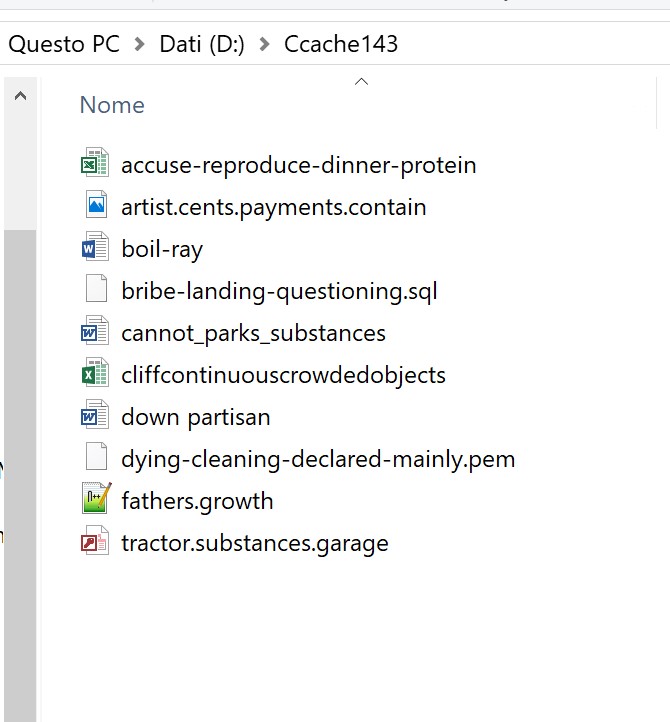Navigate to Questo PC in breadcrumb
This screenshot has width=670, height=722.
pos(64,45)
